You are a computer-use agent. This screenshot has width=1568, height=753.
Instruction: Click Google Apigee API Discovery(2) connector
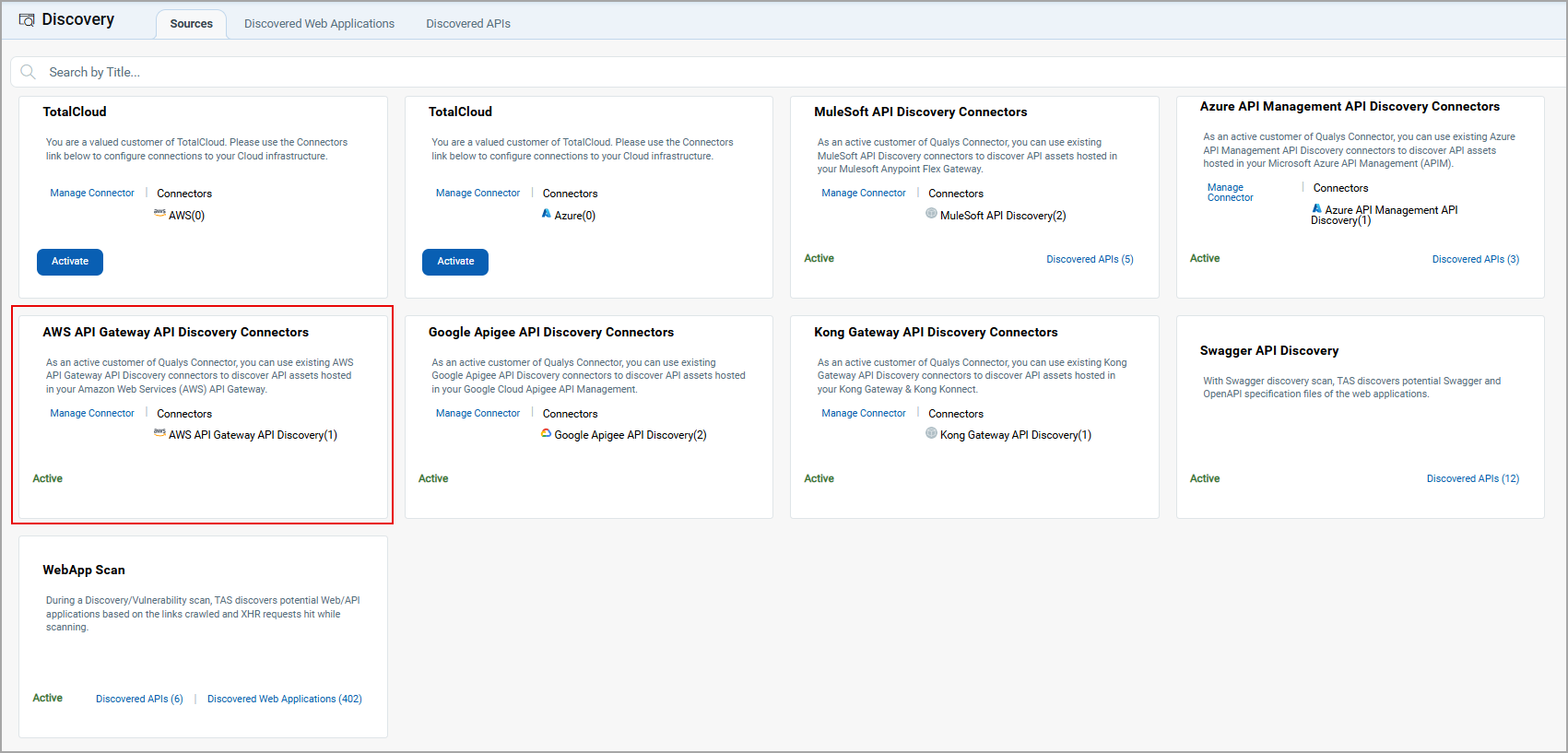click(631, 435)
